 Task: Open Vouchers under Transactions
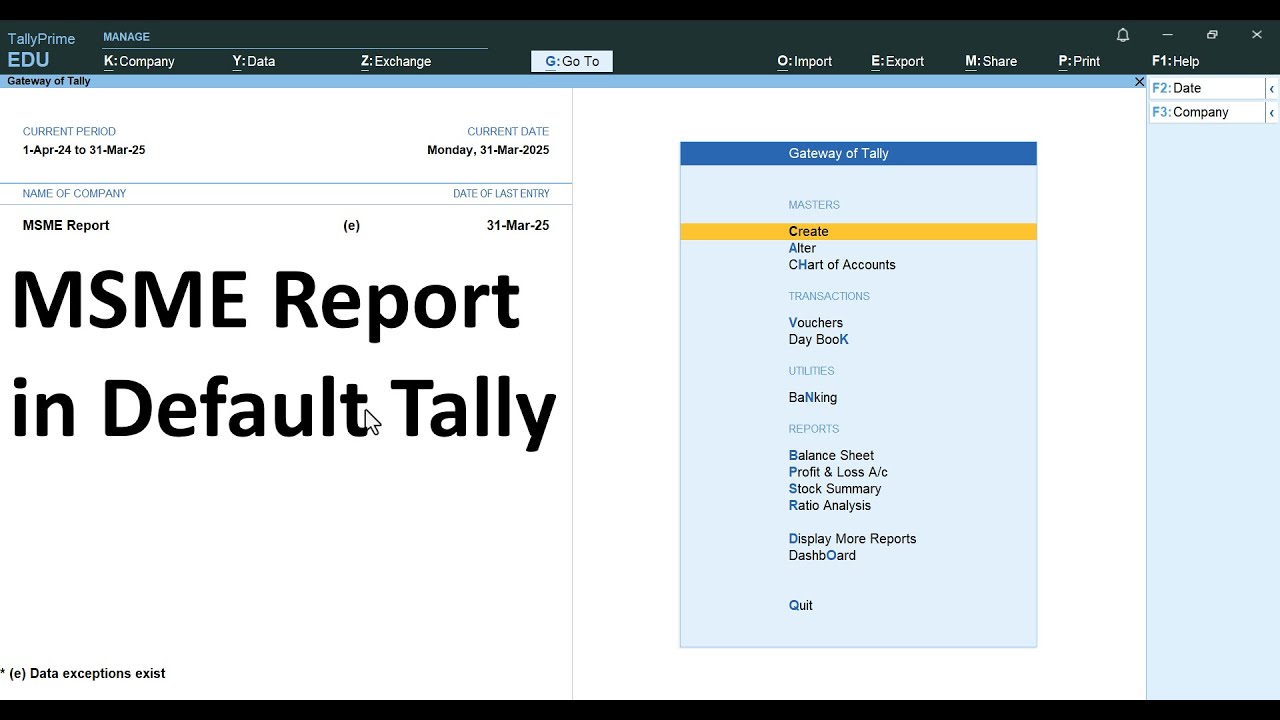816,323
